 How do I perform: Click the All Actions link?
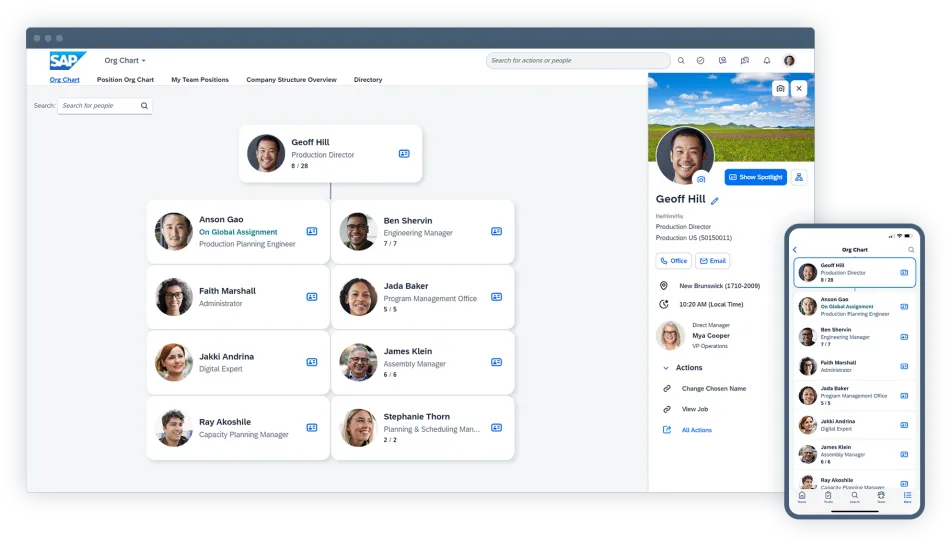click(697, 430)
